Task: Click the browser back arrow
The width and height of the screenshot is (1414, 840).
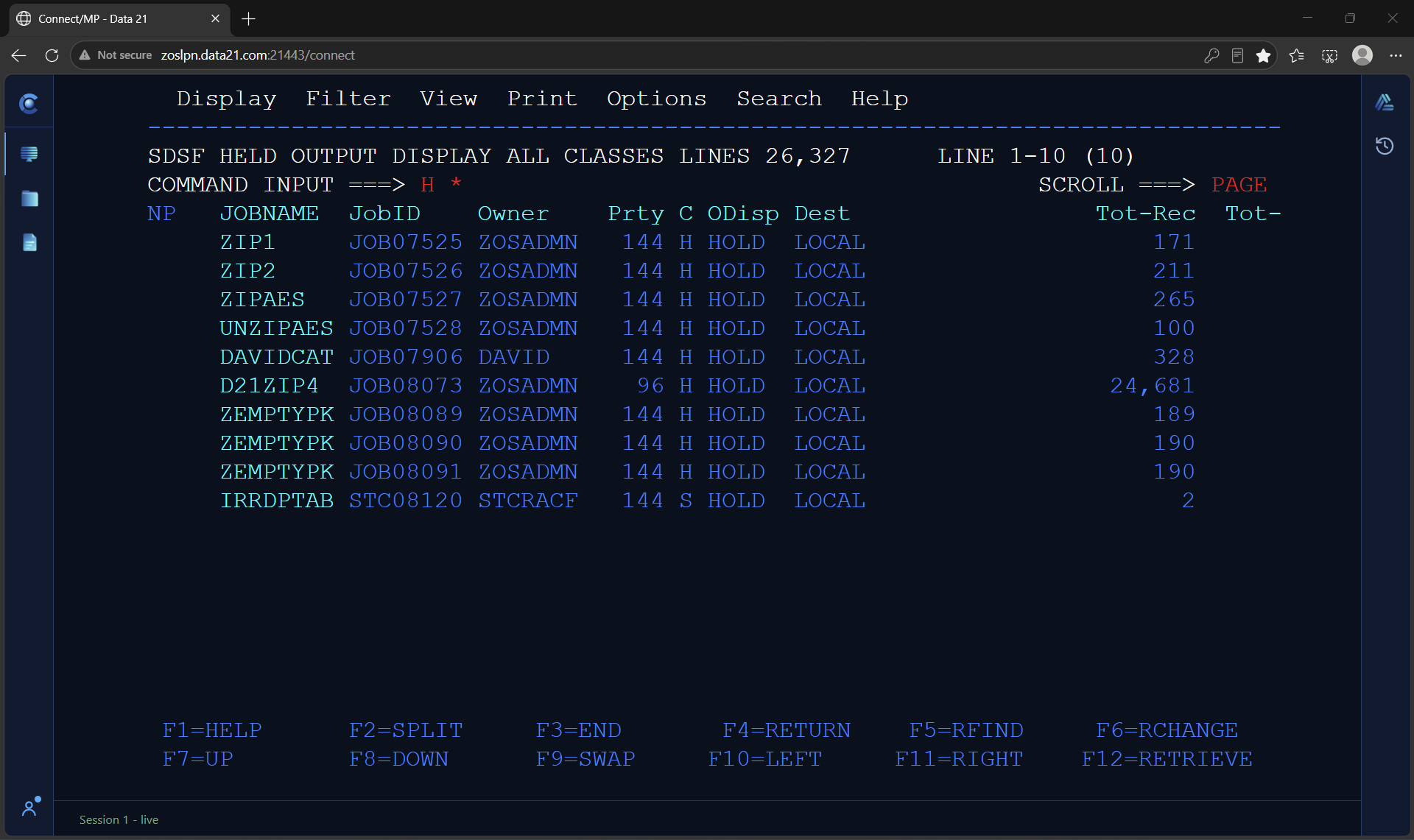Action: [x=19, y=55]
